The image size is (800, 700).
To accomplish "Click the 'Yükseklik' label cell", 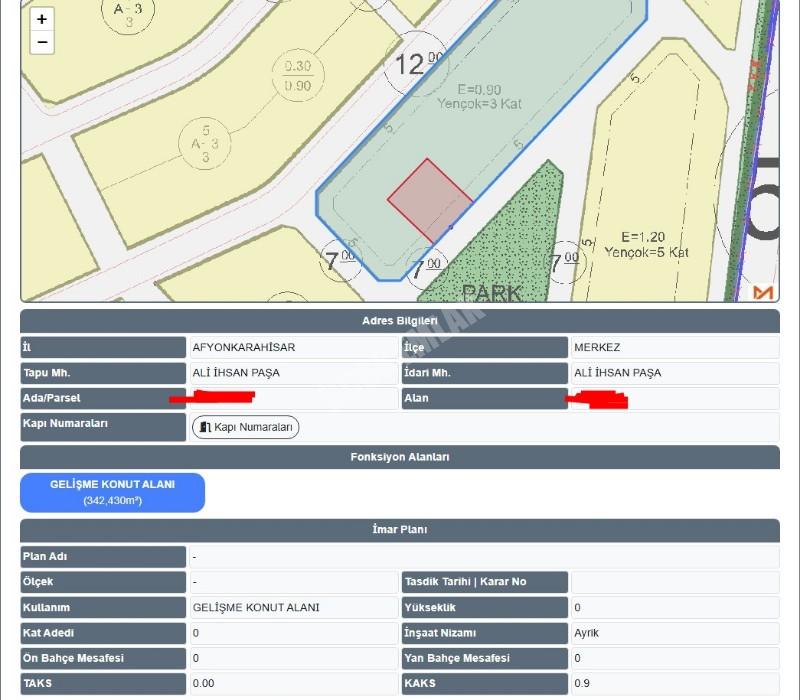I will 485,608.
